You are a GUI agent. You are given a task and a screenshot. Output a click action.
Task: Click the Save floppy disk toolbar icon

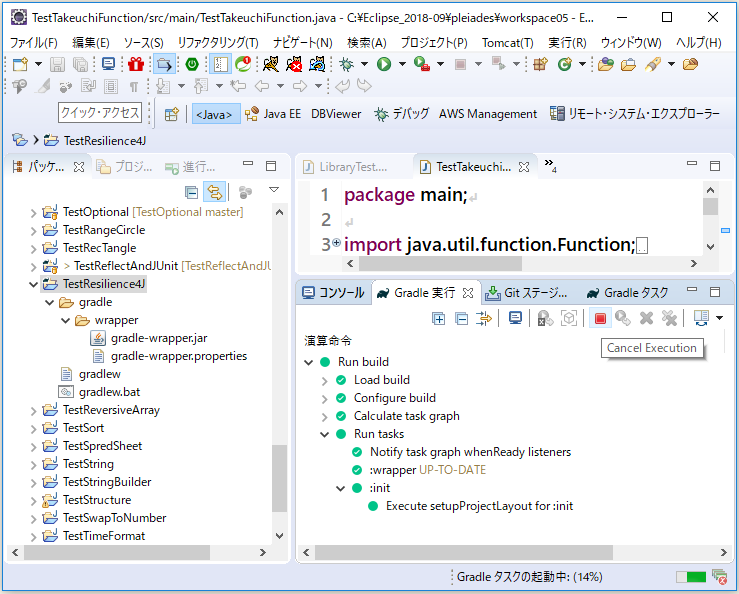[57, 64]
